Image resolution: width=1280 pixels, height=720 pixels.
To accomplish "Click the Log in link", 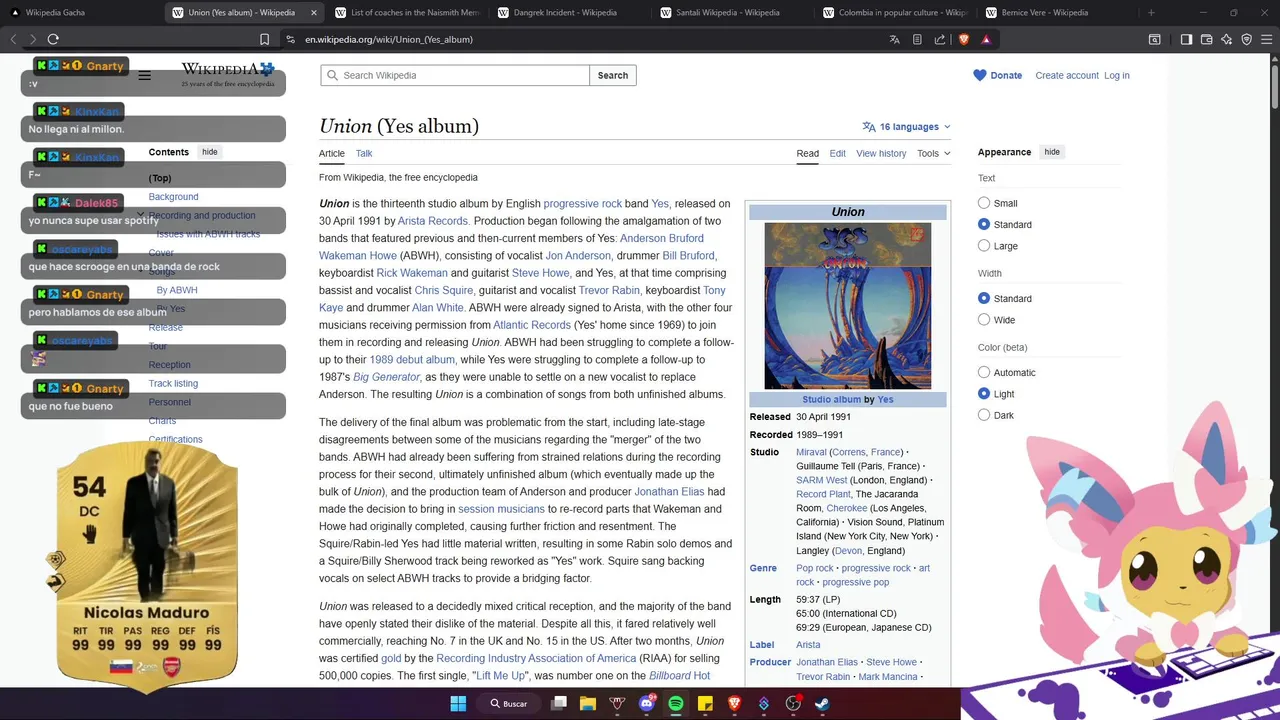I will pyautogui.click(x=1117, y=75).
